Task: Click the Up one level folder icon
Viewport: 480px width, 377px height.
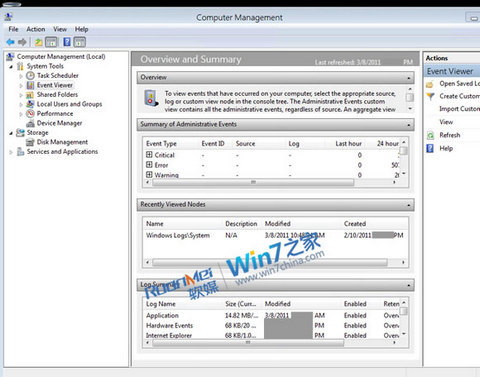Action: click(x=39, y=42)
